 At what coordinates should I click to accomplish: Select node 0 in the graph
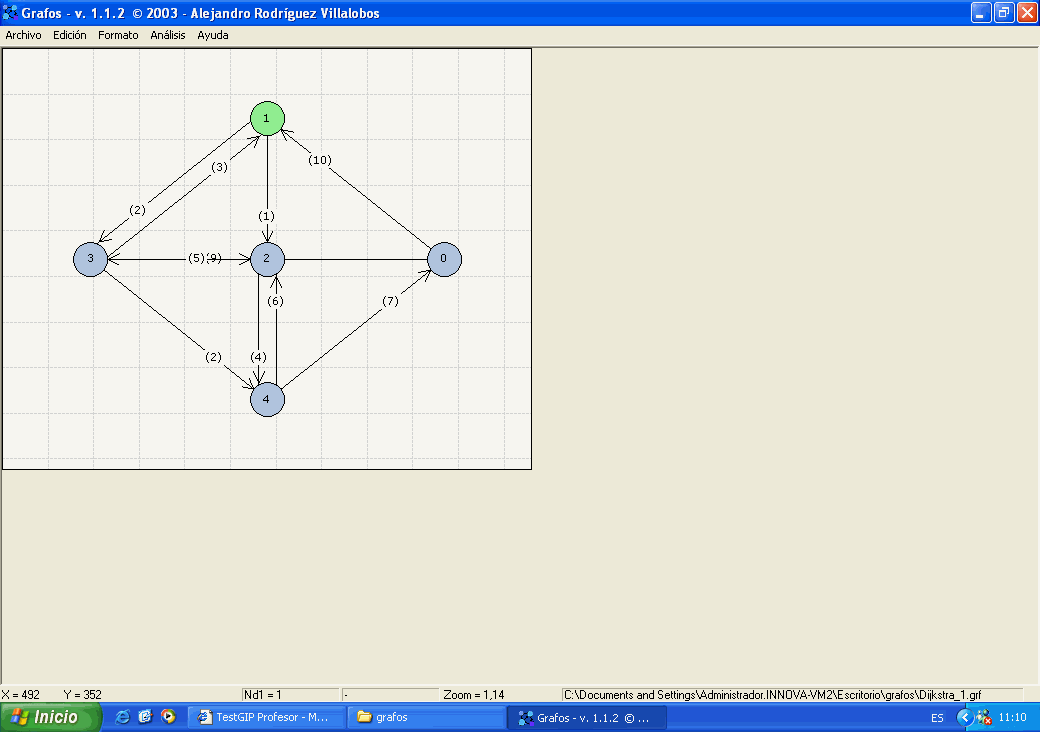pyautogui.click(x=444, y=259)
